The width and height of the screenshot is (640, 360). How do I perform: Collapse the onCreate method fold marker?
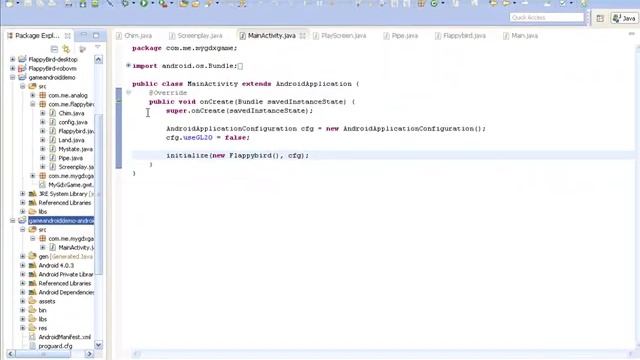click(128, 92)
